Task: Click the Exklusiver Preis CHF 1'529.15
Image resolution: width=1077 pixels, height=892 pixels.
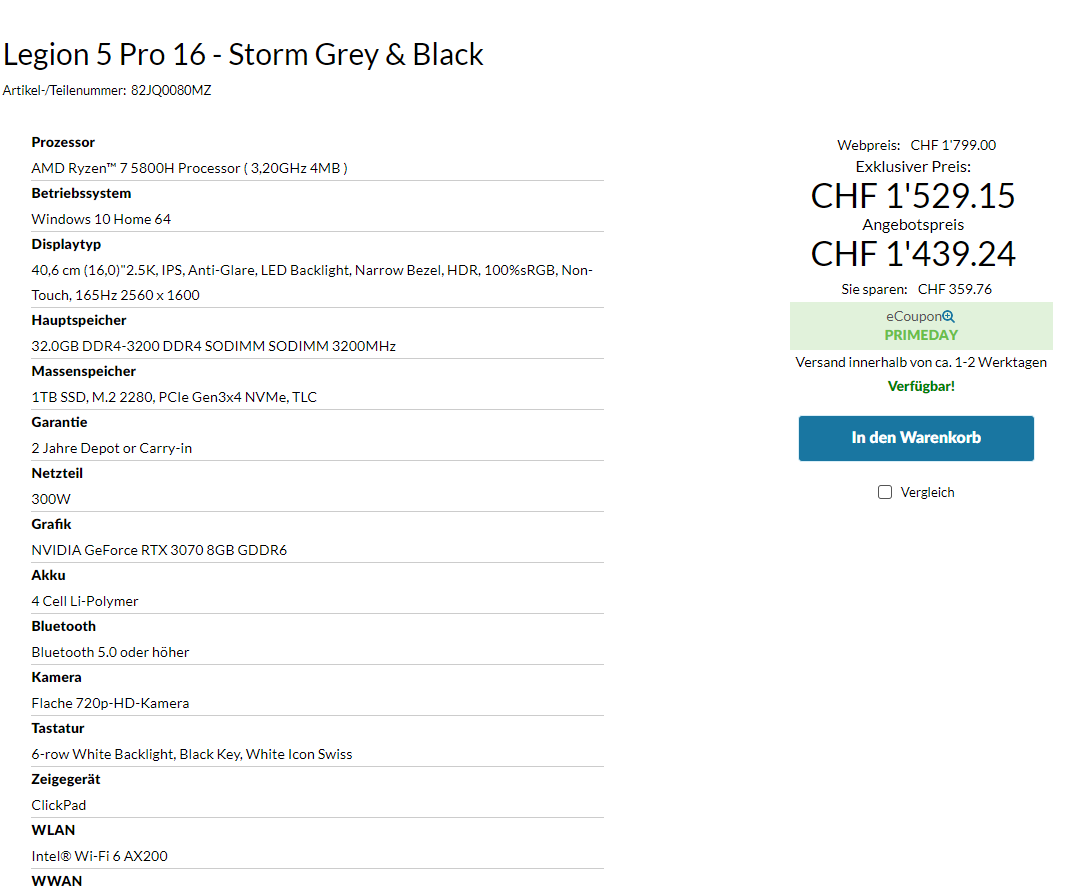Action: [913, 195]
